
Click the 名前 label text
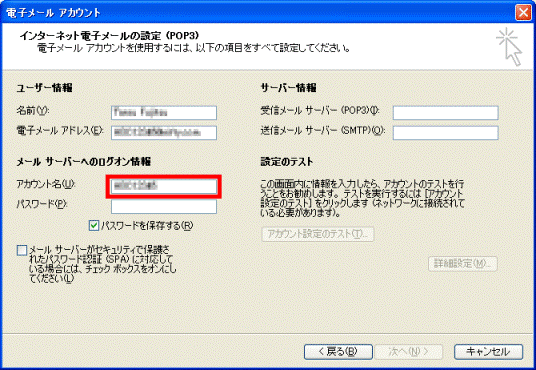point(33,110)
